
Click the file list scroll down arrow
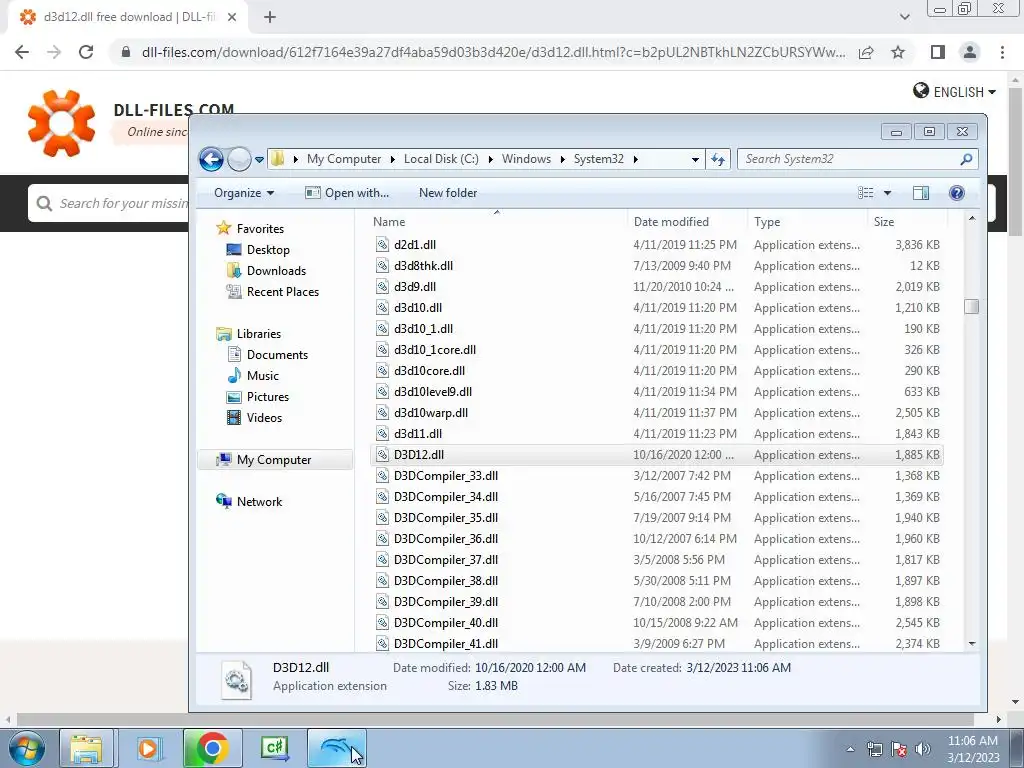click(972, 644)
